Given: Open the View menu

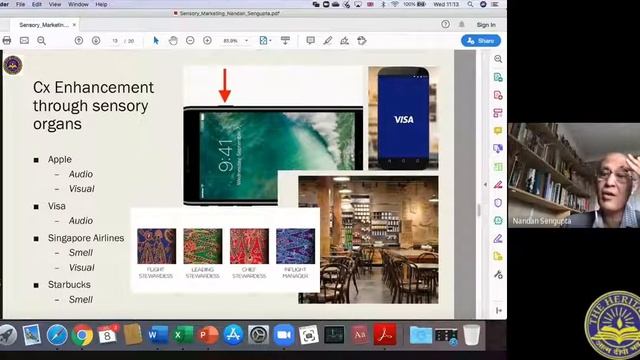Looking at the screenshot, I should (55, 4).
